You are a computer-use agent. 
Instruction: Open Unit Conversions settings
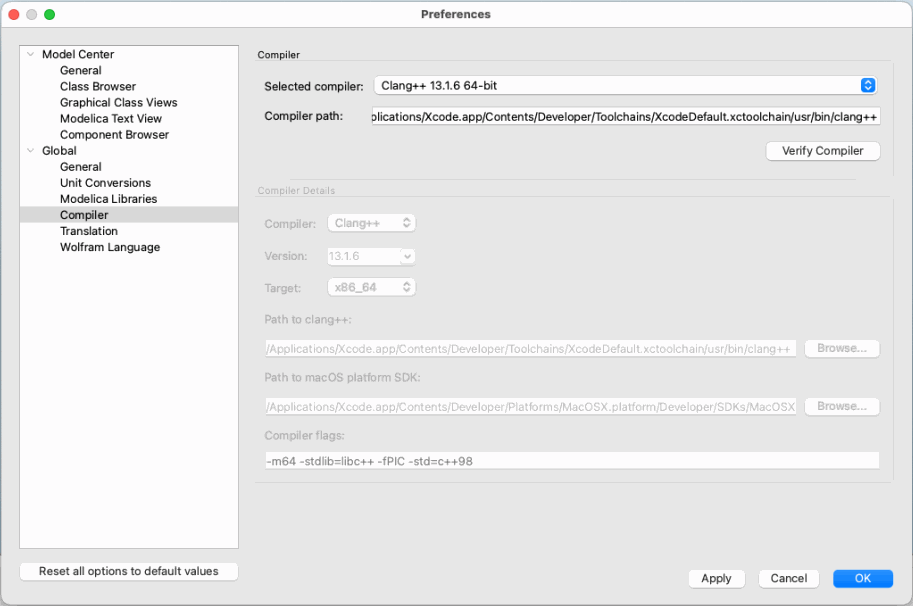tap(105, 183)
